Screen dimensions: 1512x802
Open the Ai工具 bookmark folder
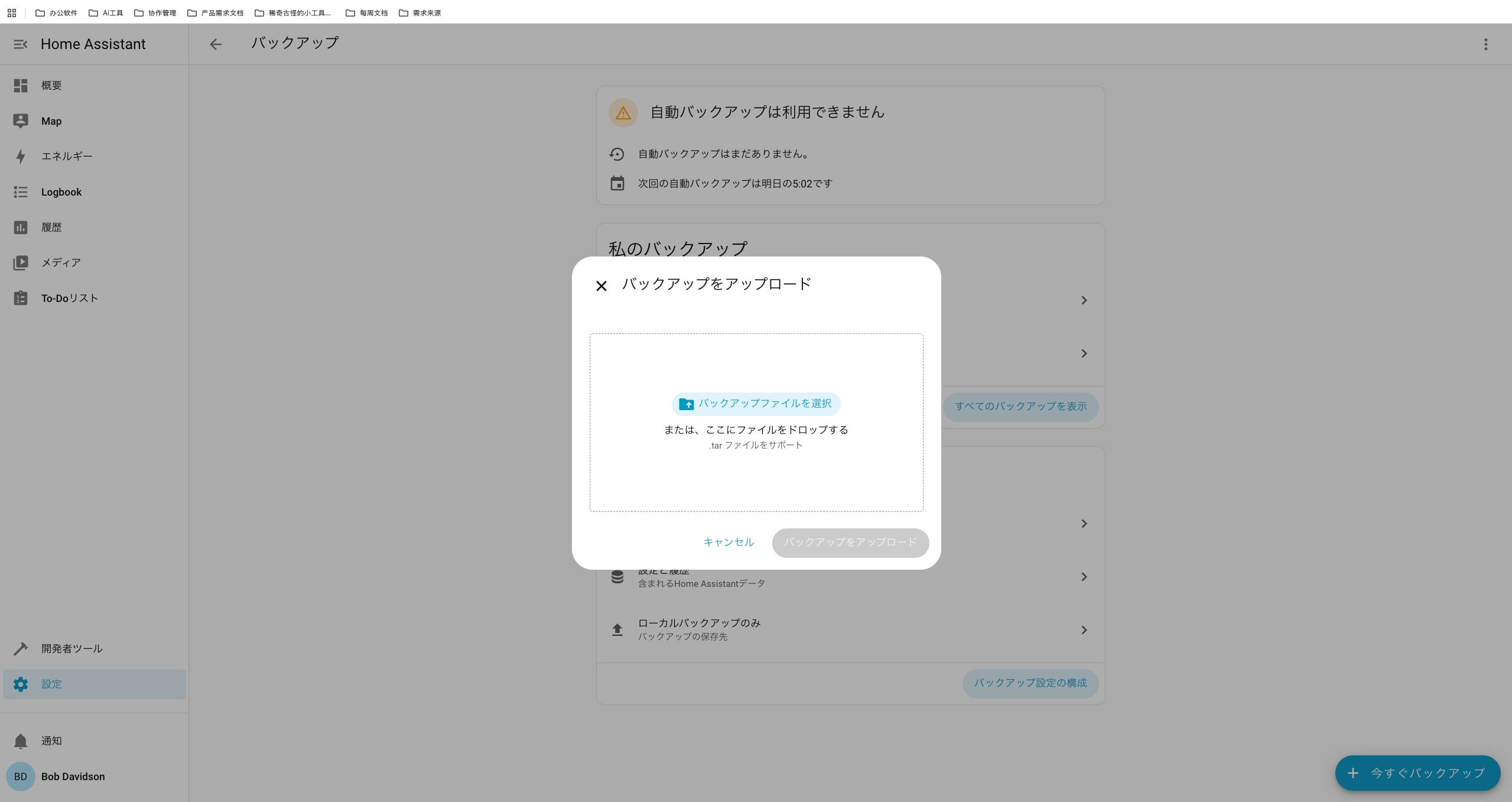click(106, 12)
